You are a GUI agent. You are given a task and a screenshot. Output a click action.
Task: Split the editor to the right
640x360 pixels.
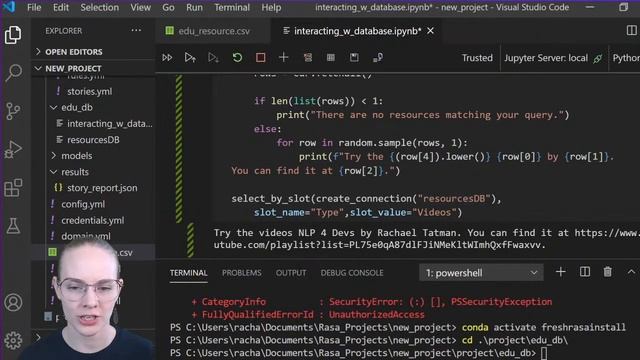tap(631, 31)
